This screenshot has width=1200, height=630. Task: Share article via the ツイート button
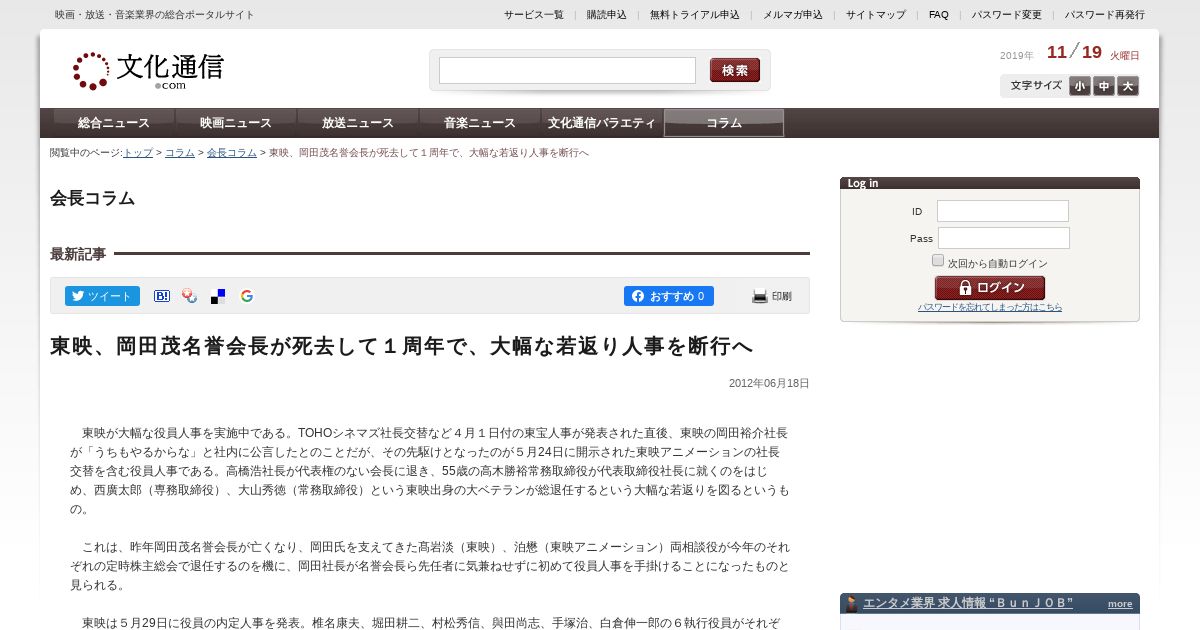(102, 296)
